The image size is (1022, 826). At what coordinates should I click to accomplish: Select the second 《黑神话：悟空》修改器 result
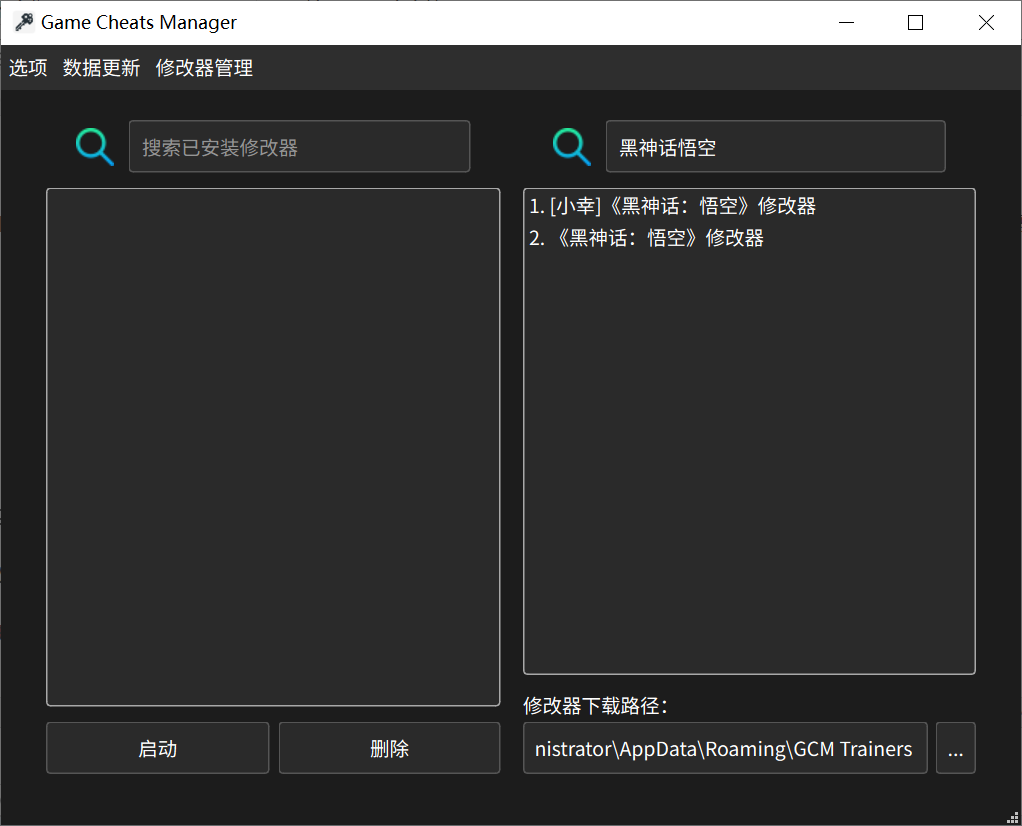point(646,238)
